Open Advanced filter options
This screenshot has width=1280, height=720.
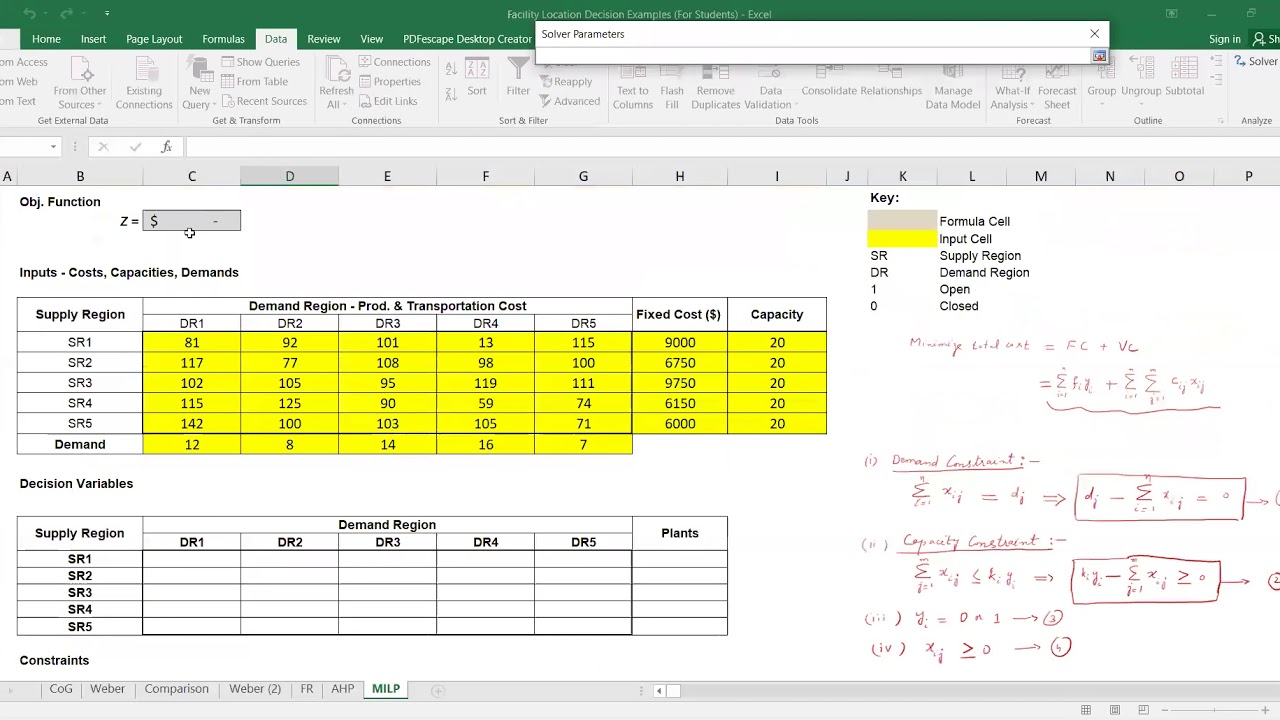coord(569,101)
